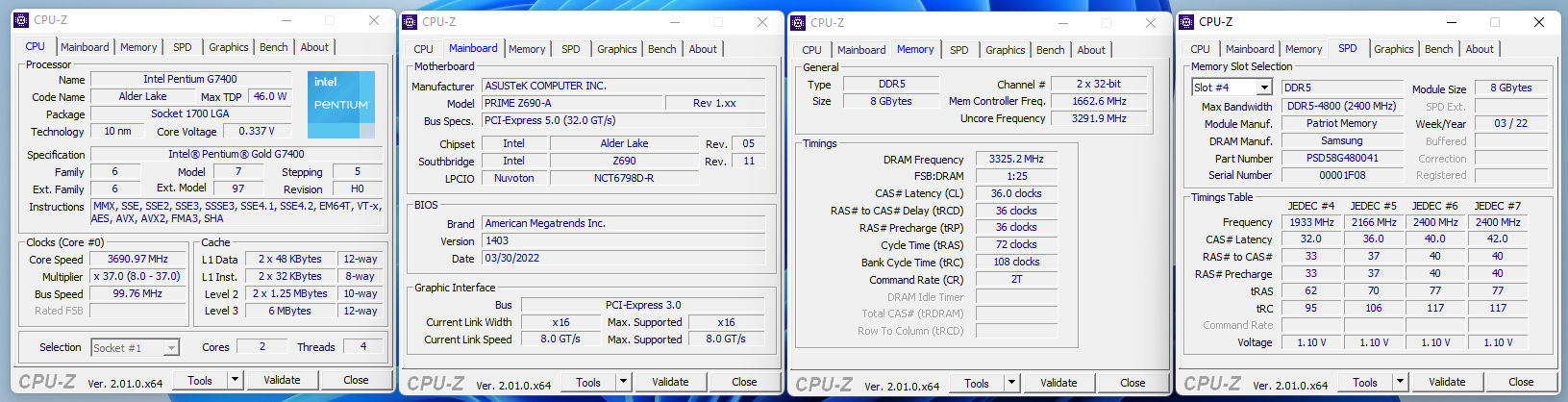Click the BIOS date 03/30/2022 field
This screenshot has height=402, width=1568.
(x=623, y=258)
